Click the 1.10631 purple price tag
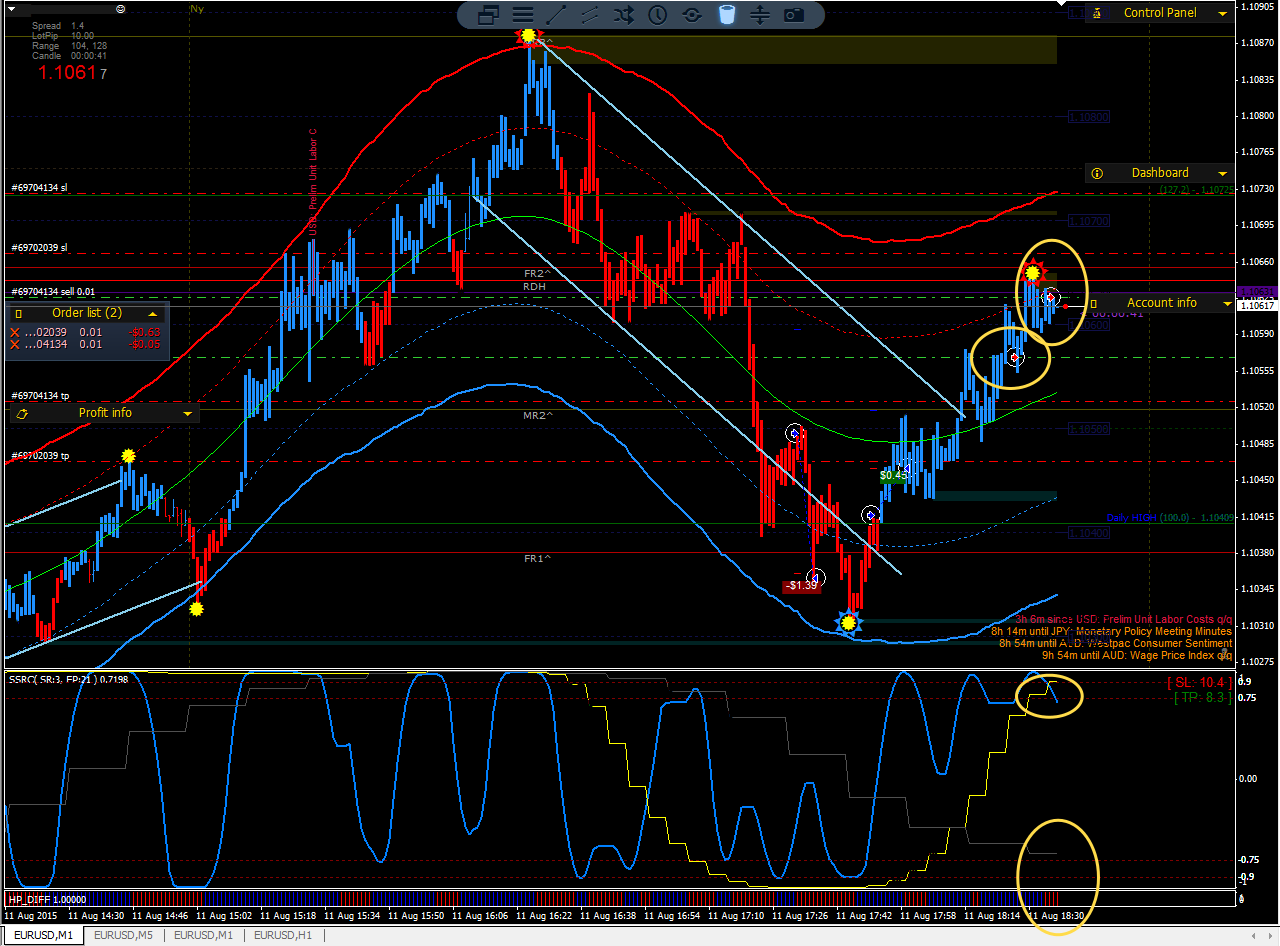 [x=1258, y=292]
